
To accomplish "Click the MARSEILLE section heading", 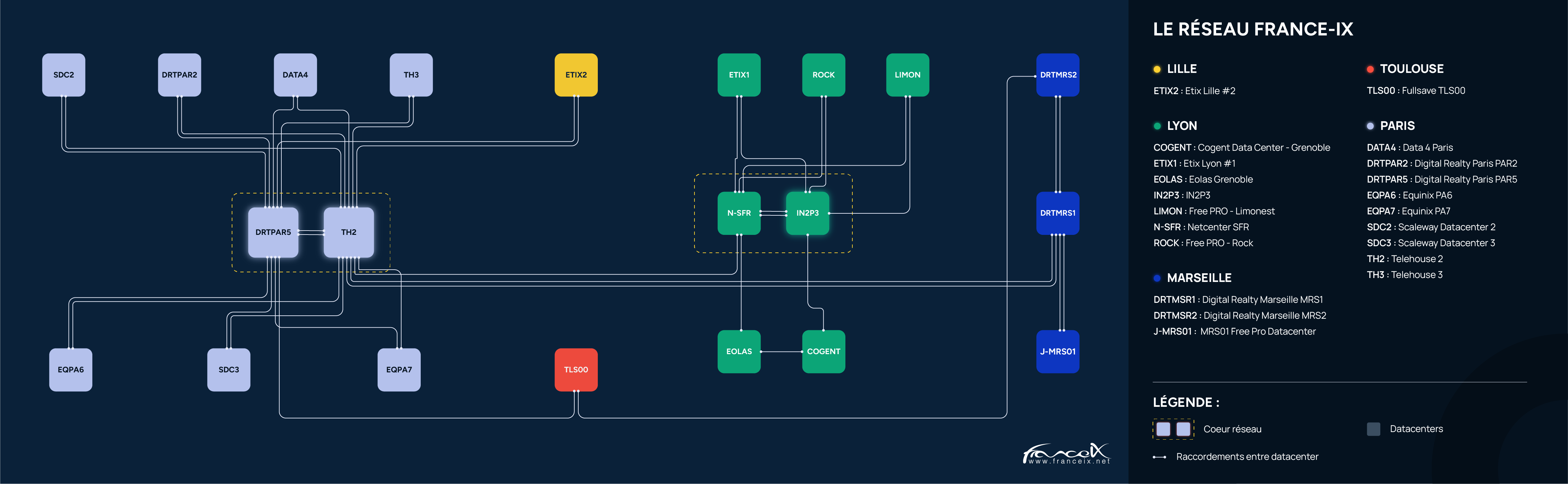I will point(1199,278).
